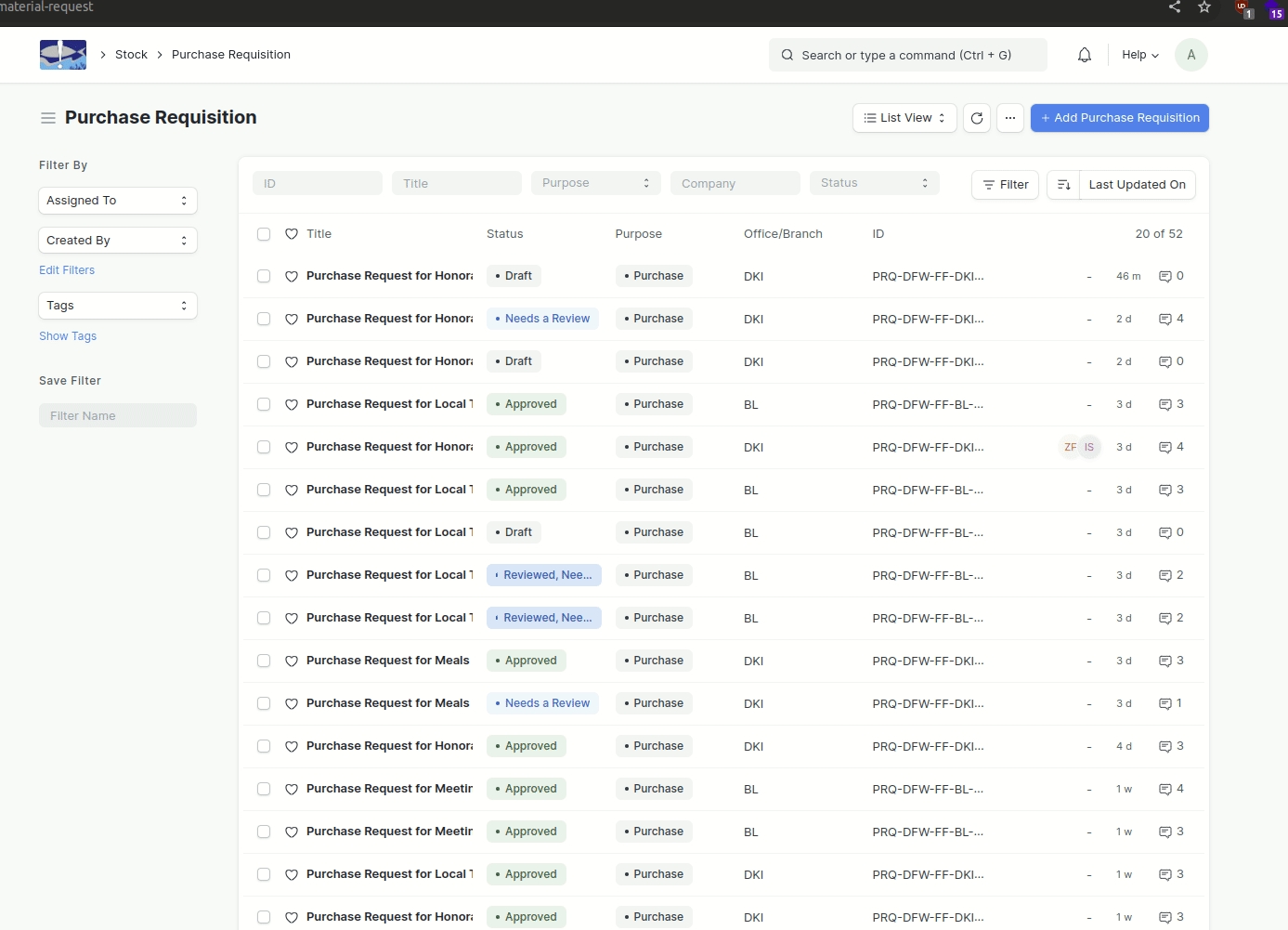Like the first Draft requisition heart icon
This screenshot has height=930, width=1288.
292,277
